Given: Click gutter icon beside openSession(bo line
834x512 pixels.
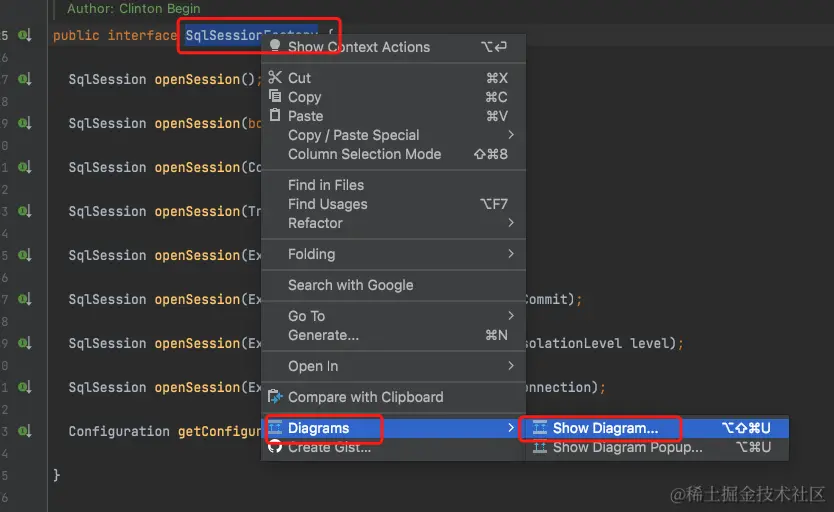Looking at the screenshot, I should 24,123.
